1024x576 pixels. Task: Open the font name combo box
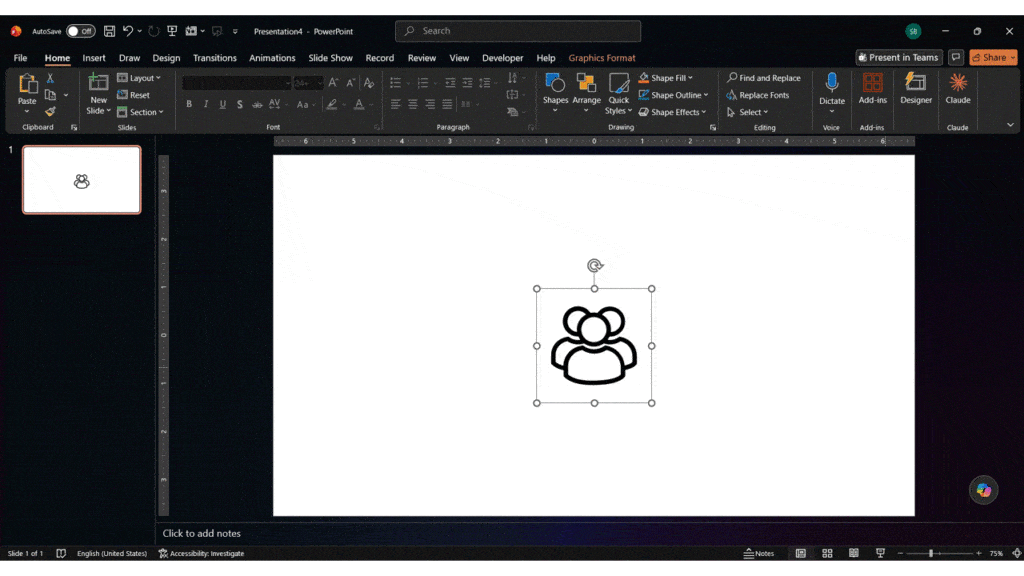(x=236, y=83)
